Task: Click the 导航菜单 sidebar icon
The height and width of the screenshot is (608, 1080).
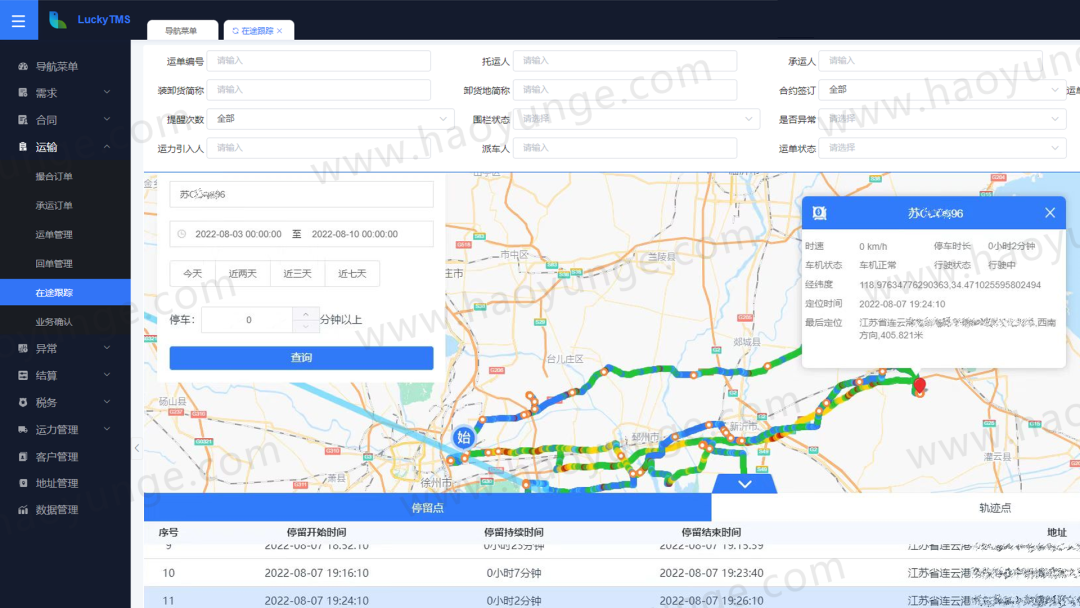Action: click(x=23, y=66)
